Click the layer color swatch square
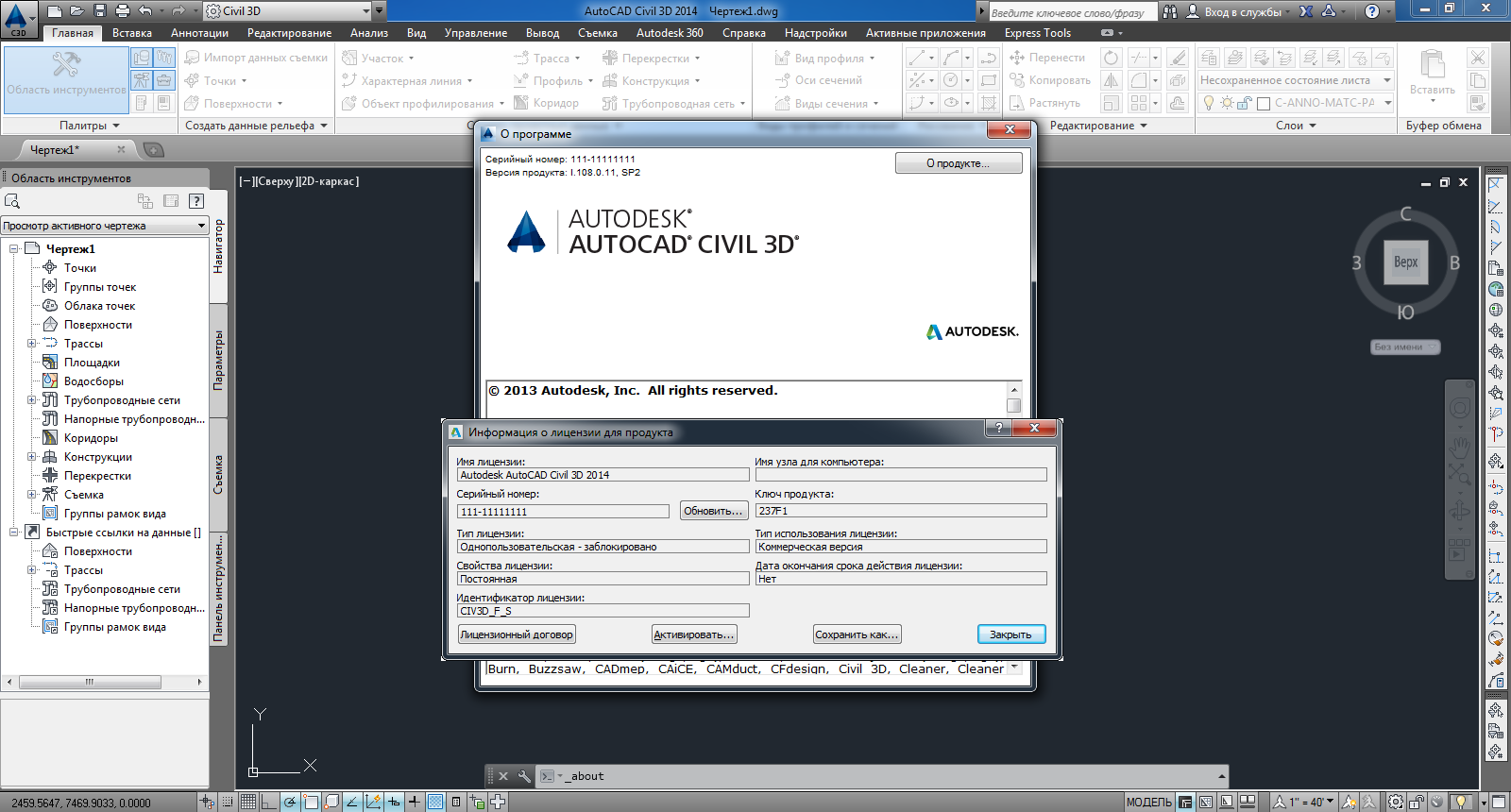Image resolution: width=1511 pixels, height=812 pixels. pos(1264,104)
